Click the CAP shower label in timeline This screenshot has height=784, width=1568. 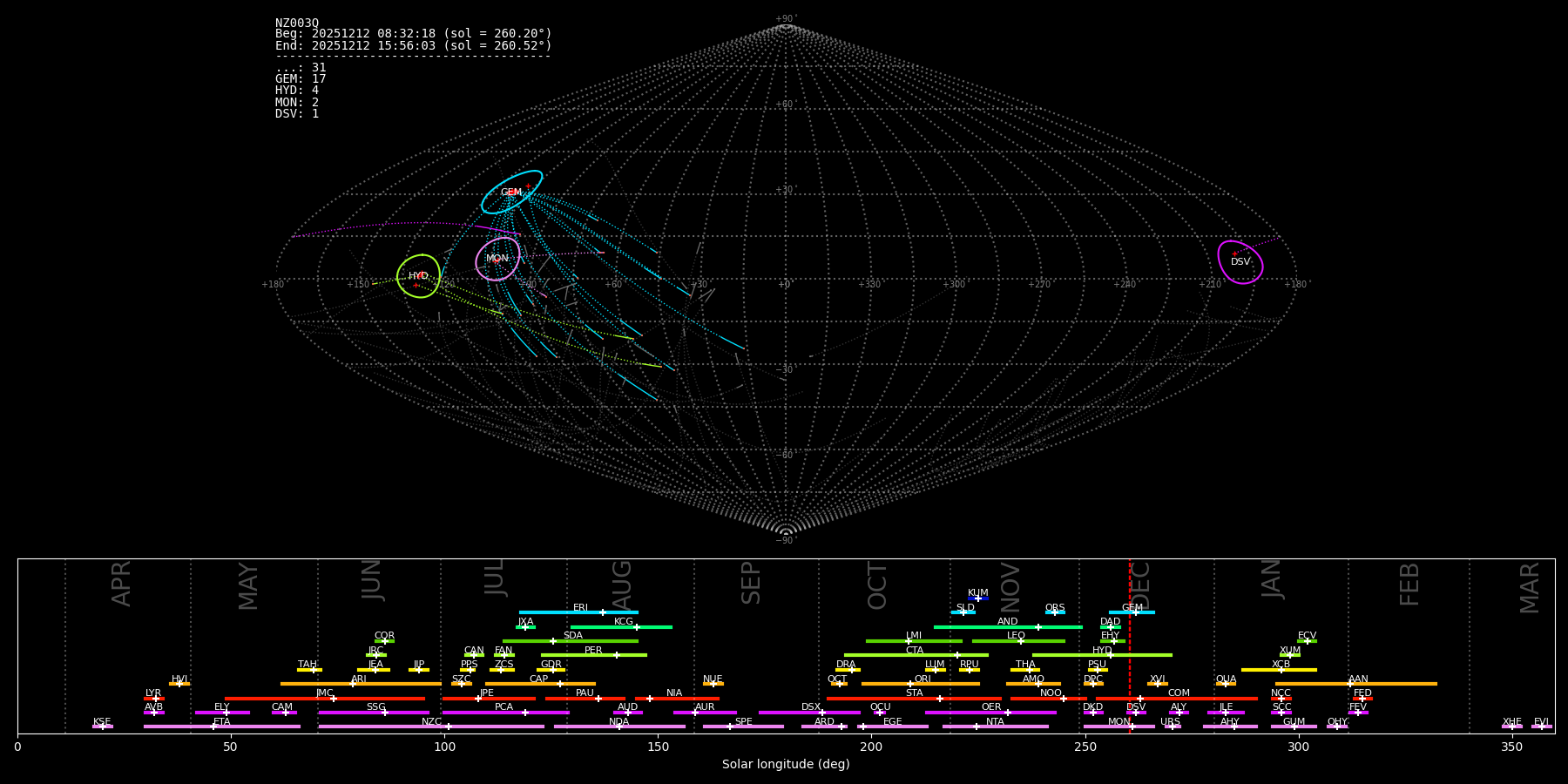click(539, 679)
